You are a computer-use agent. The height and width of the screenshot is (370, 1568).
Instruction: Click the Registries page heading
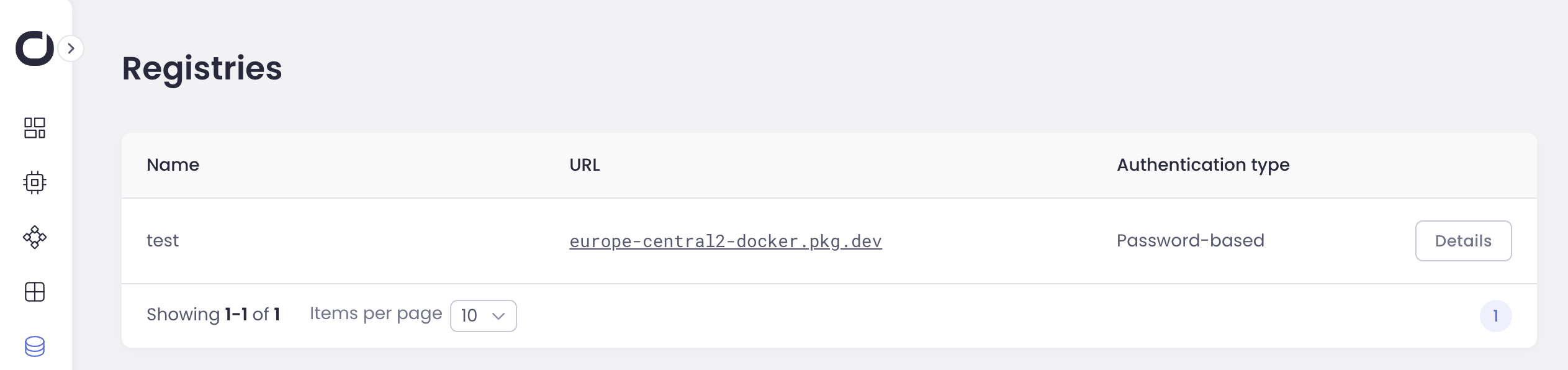pos(202,68)
